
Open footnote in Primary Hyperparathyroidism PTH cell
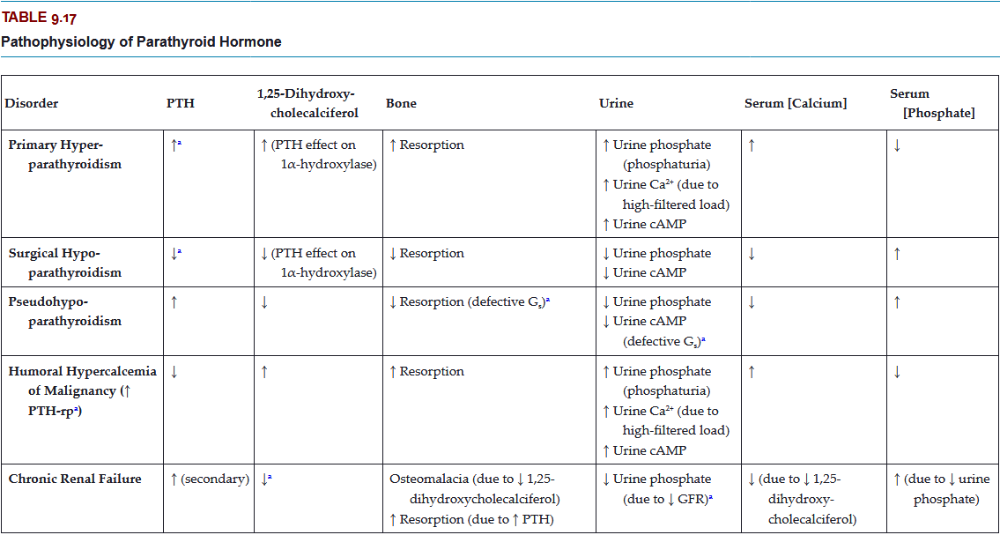tap(180, 144)
